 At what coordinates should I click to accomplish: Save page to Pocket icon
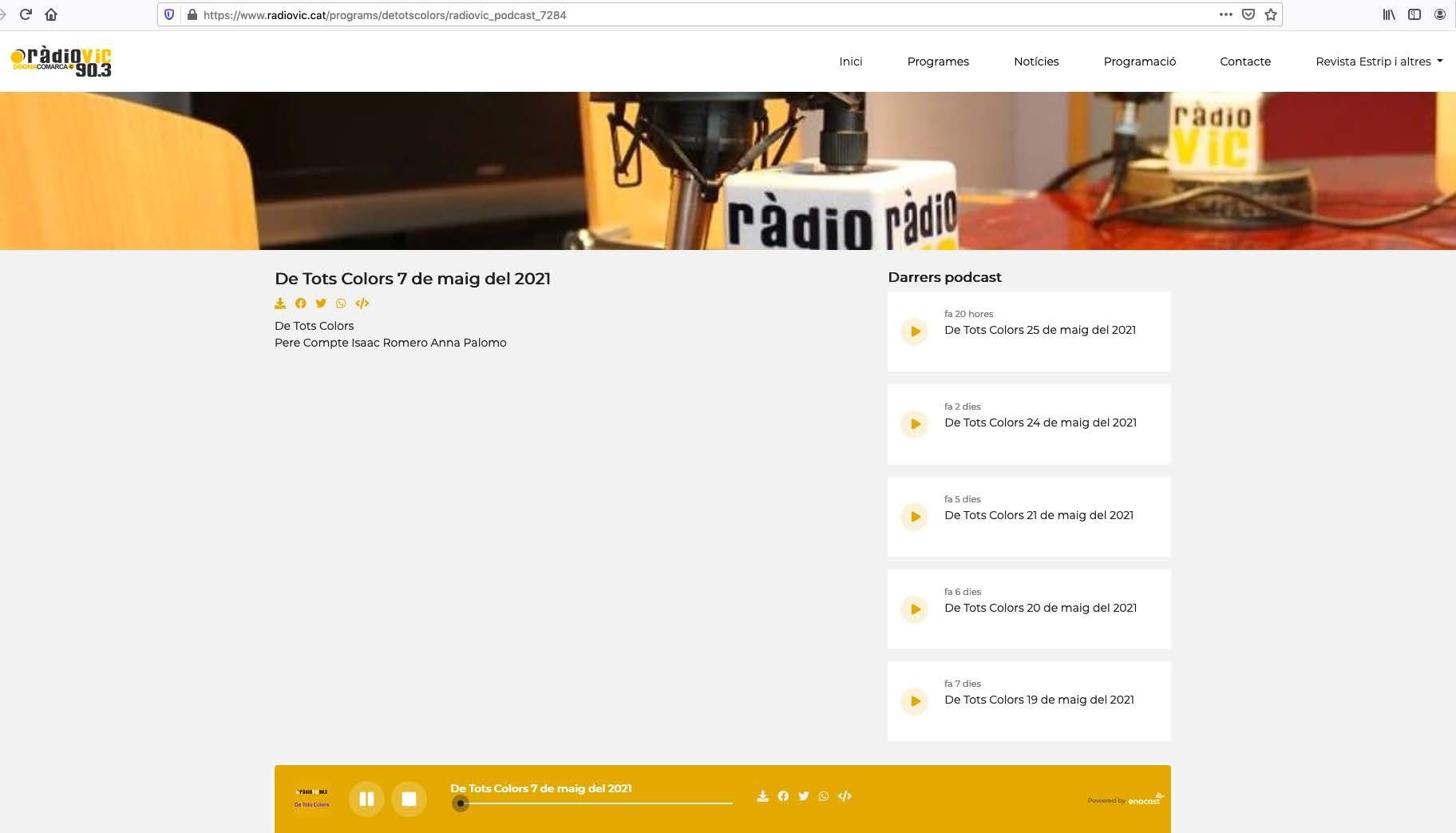[x=1248, y=14]
